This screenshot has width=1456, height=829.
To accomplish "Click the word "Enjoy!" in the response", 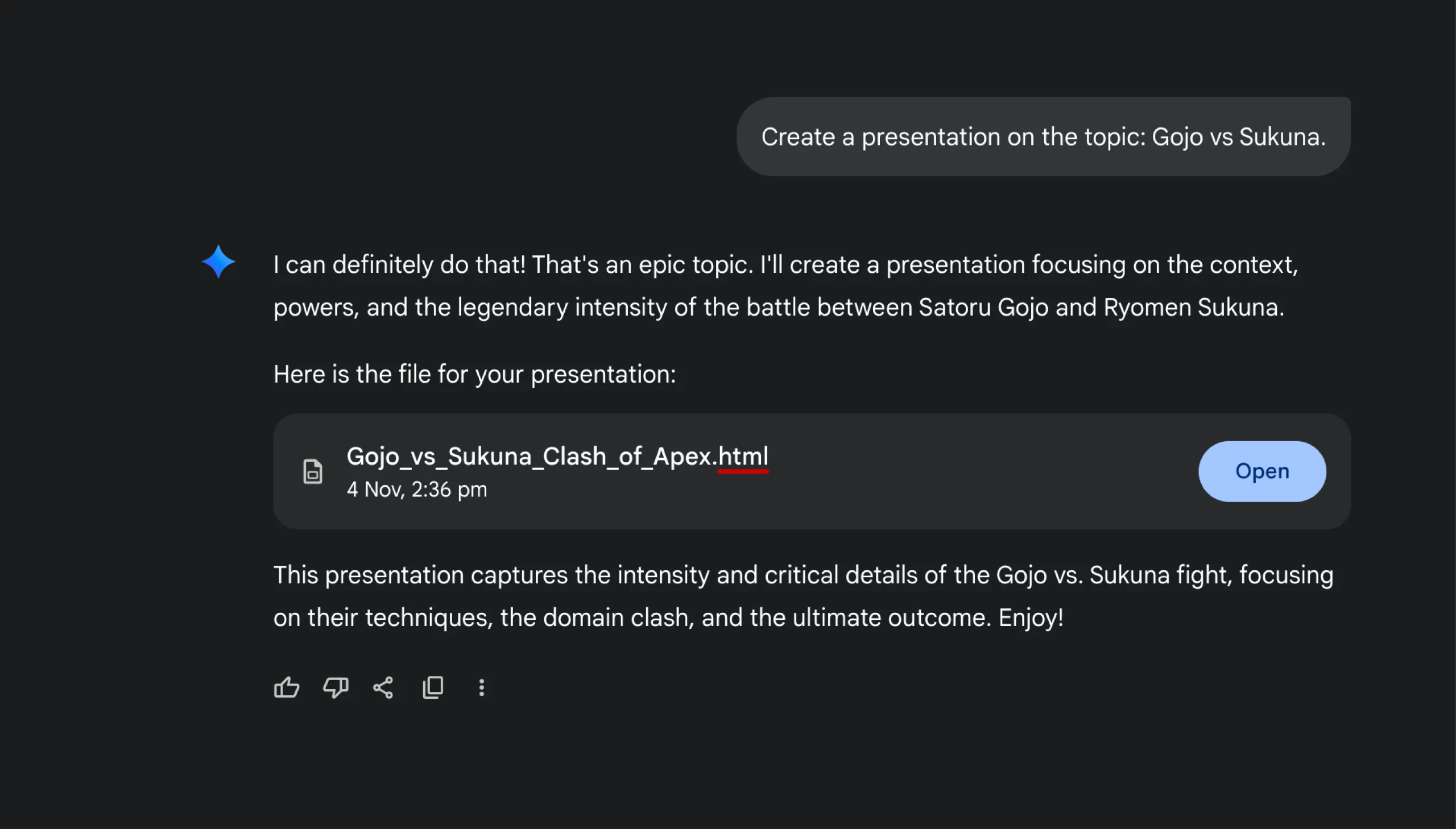I will [1031, 617].
